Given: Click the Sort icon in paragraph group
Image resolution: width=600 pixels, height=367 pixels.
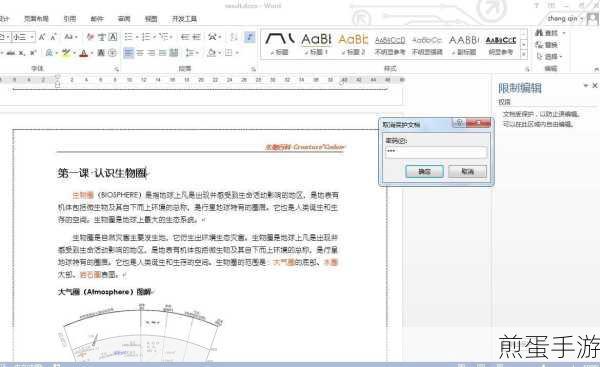Looking at the screenshot, I should pyautogui.click(x=234, y=37).
